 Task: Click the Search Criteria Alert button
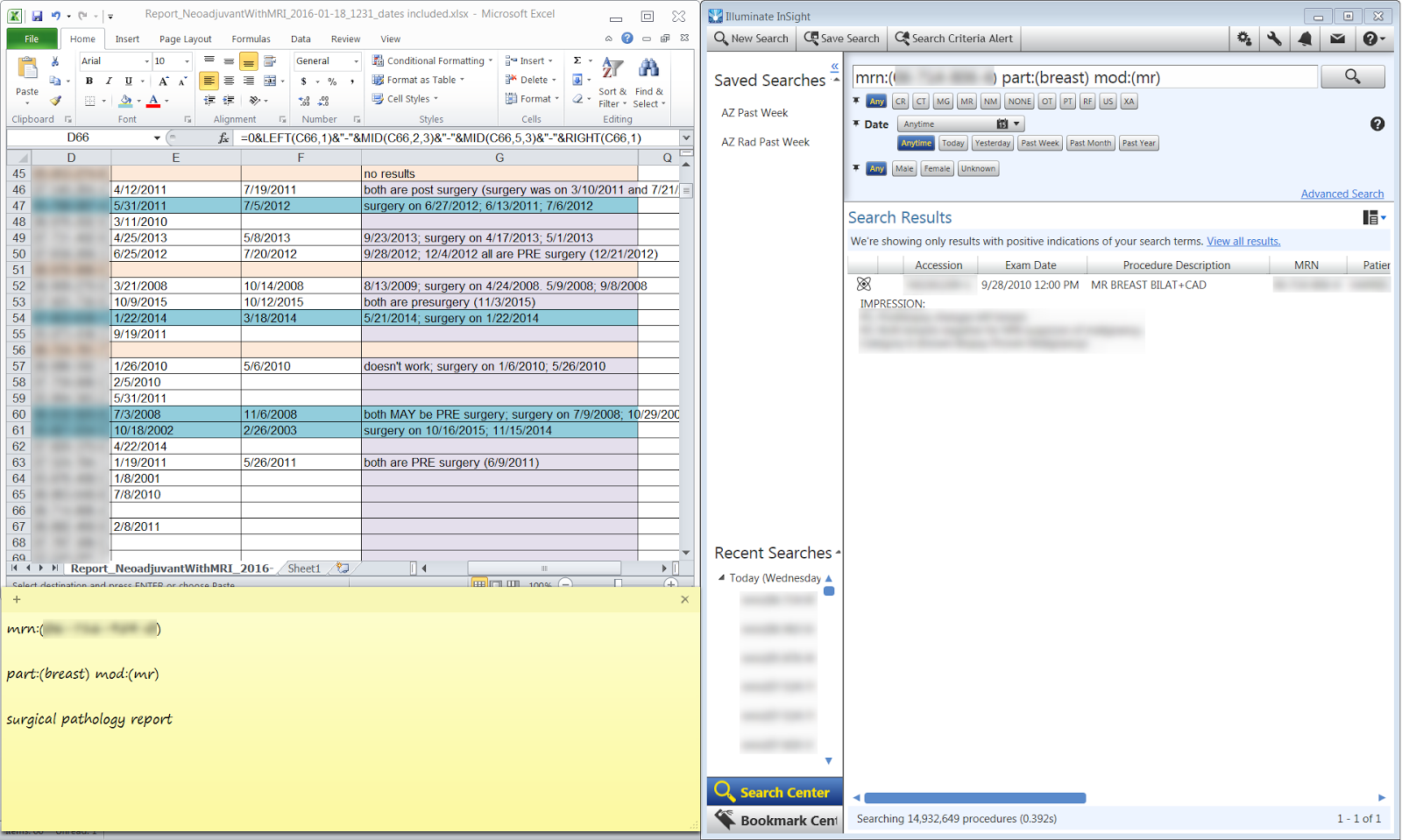pyautogui.click(x=953, y=39)
